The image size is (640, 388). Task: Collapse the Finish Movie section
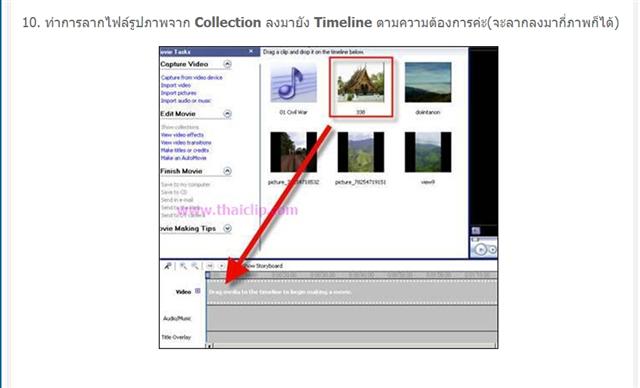pos(227,171)
